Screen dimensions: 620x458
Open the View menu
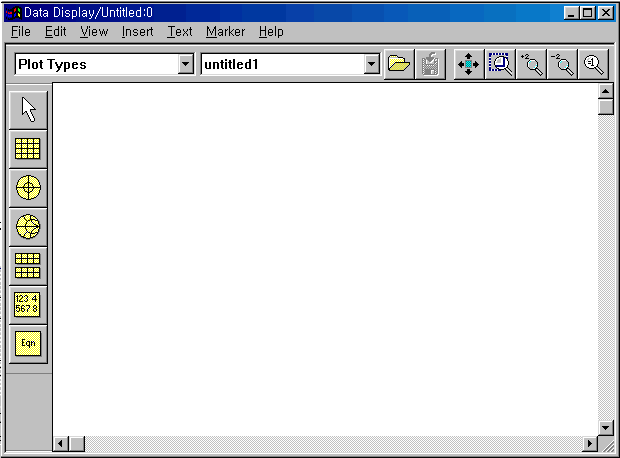click(94, 32)
